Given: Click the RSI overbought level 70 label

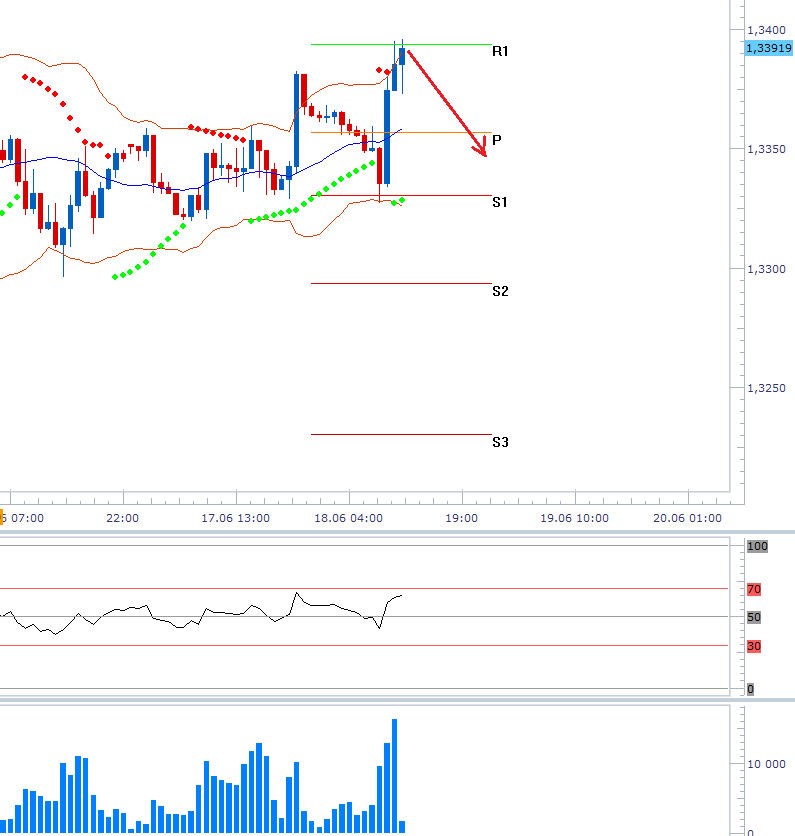Looking at the screenshot, I should click(x=754, y=589).
